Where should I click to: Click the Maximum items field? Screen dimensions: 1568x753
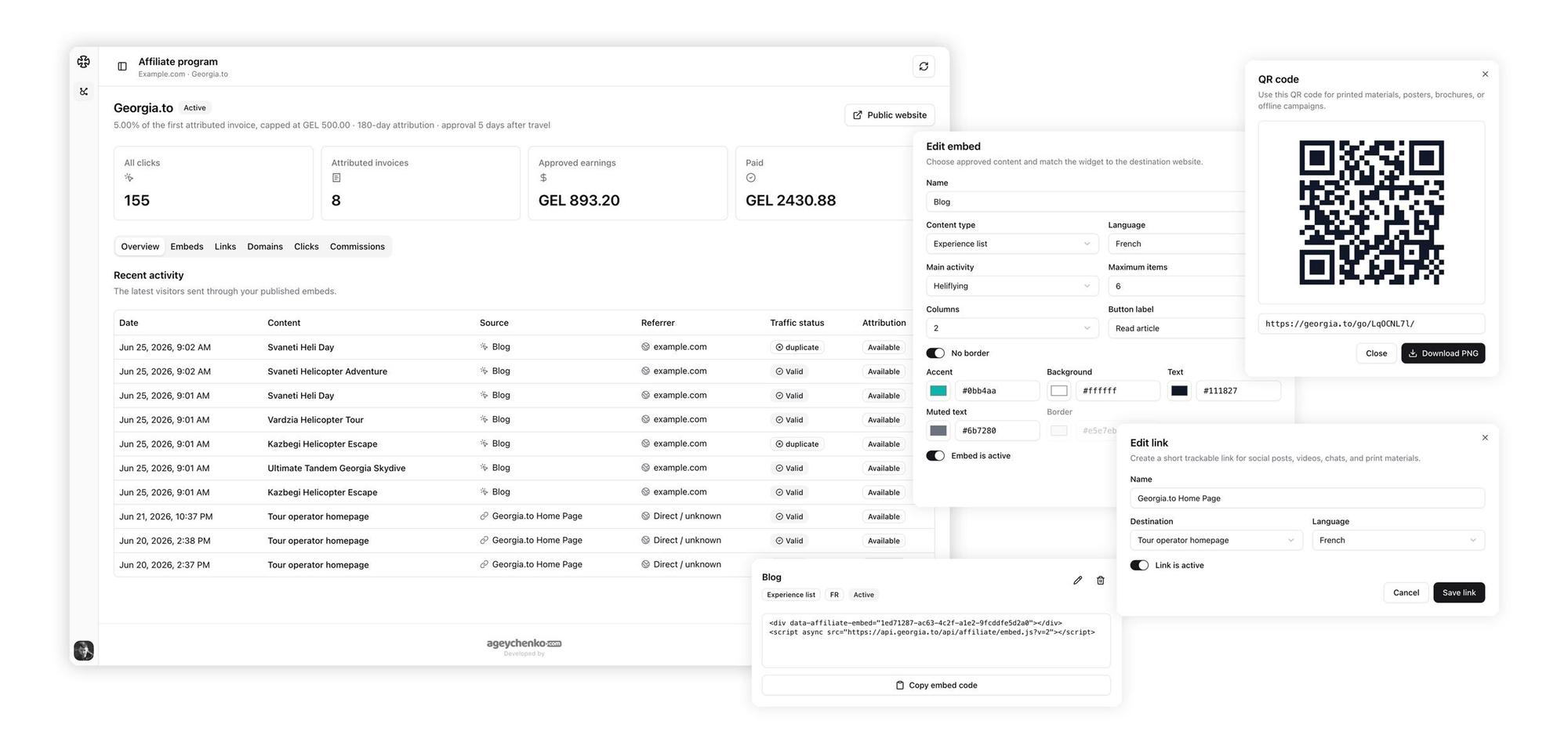click(x=1177, y=286)
